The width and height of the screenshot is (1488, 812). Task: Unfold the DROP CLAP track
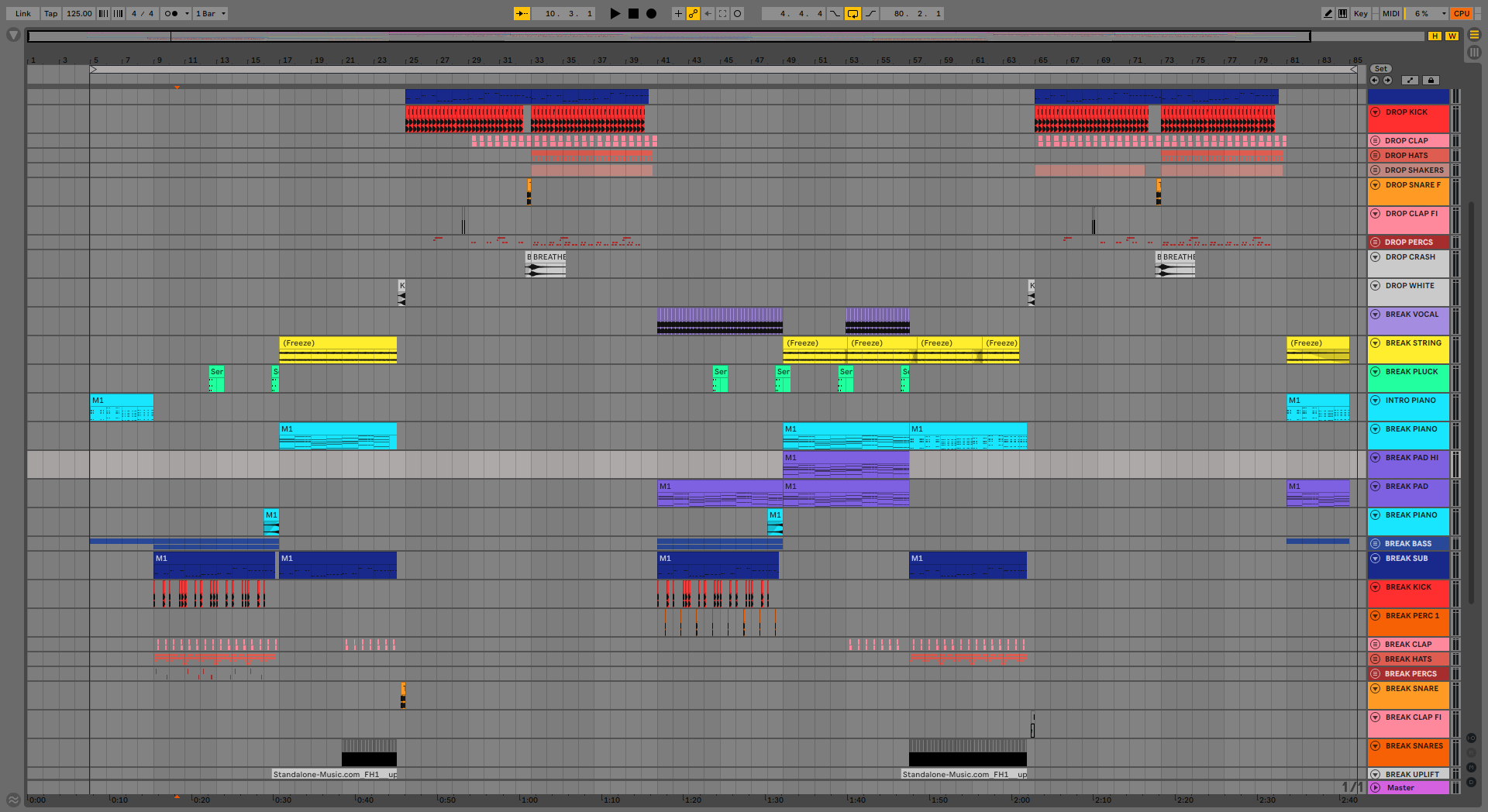pyautogui.click(x=1375, y=141)
